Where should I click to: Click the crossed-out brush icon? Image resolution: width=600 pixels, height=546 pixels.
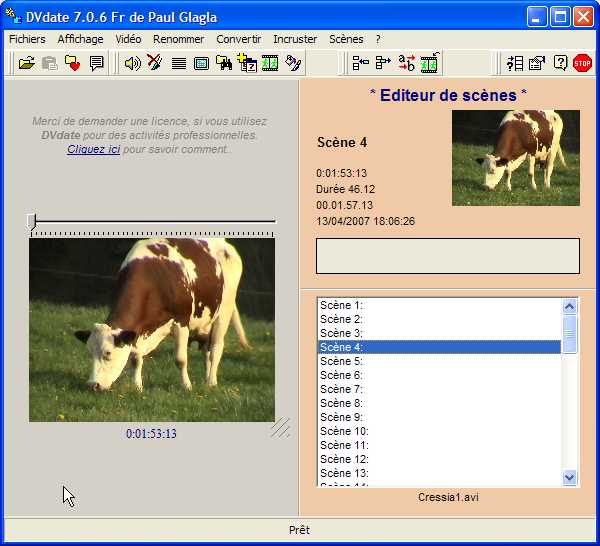click(x=155, y=62)
